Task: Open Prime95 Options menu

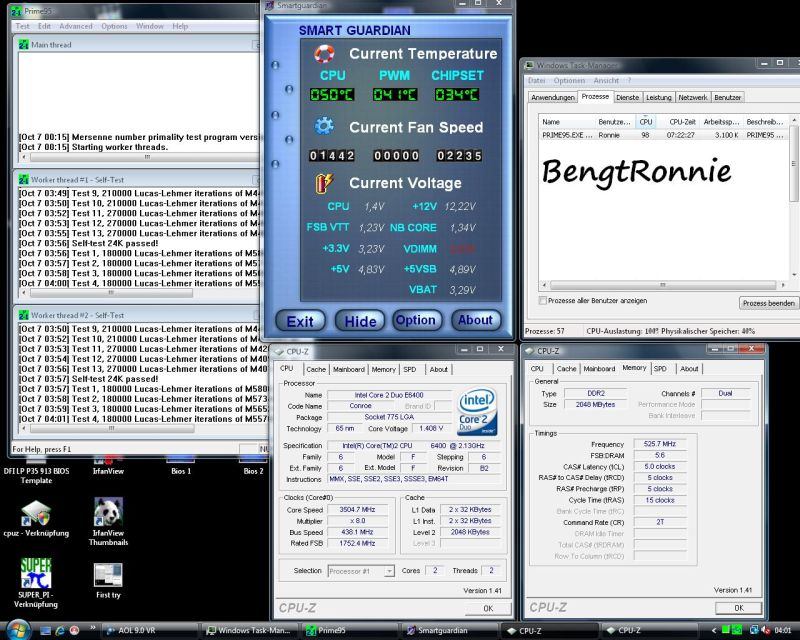Action: 114,26
